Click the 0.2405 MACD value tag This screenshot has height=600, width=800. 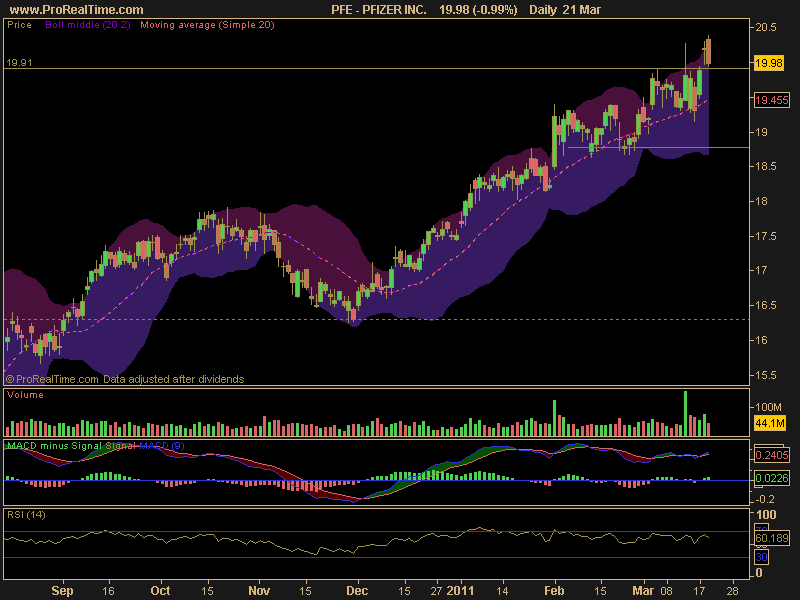click(771, 455)
